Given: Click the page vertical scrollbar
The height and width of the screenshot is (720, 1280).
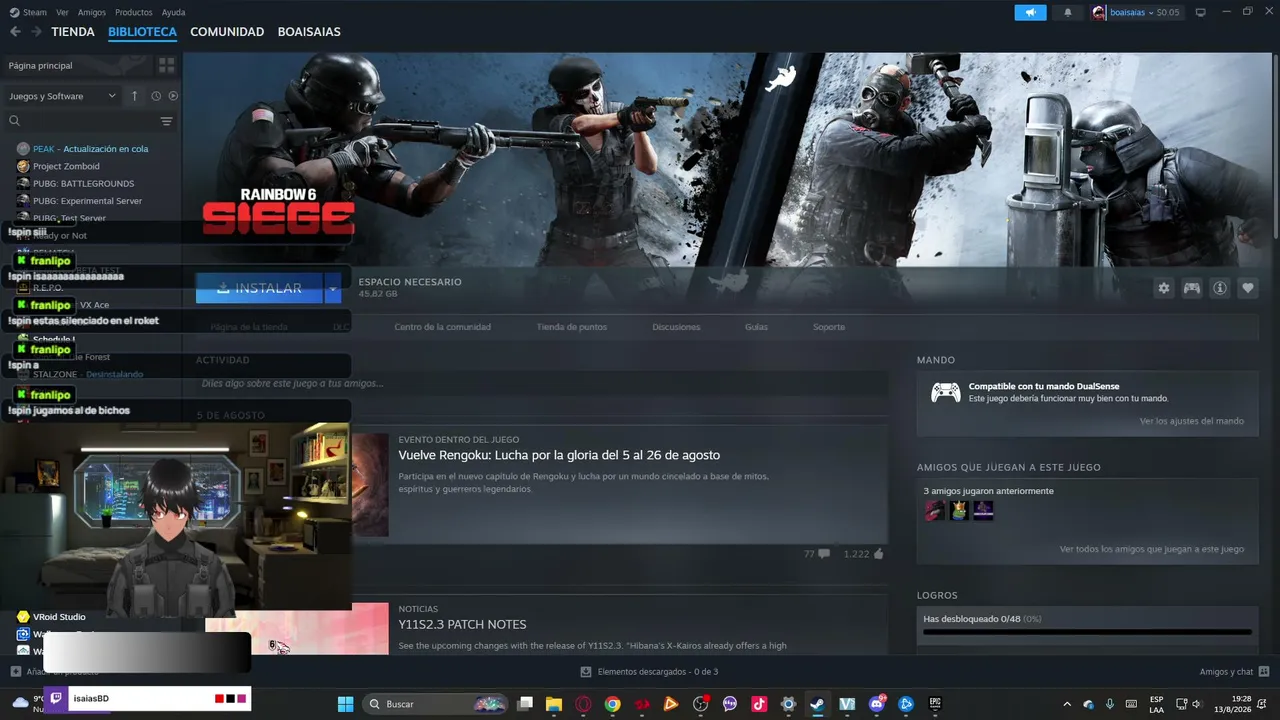Looking at the screenshot, I should (x=1274, y=145).
